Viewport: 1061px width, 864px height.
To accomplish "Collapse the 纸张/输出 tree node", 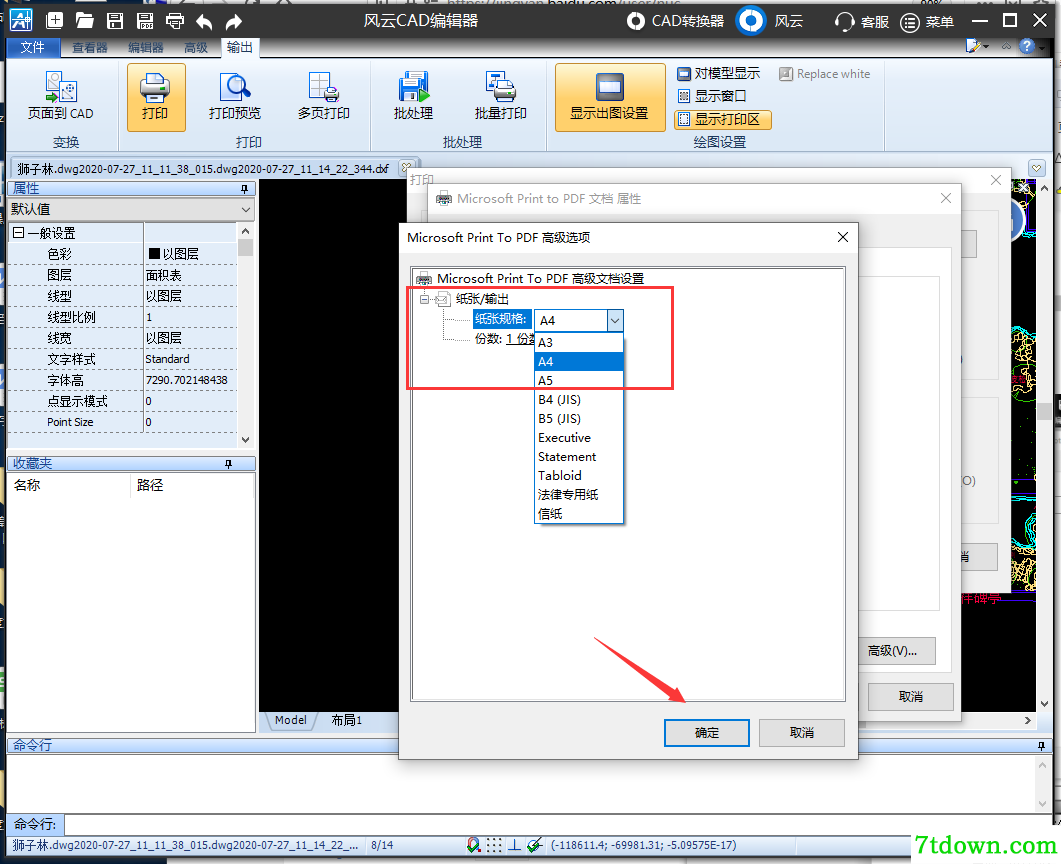I will click(x=424, y=298).
